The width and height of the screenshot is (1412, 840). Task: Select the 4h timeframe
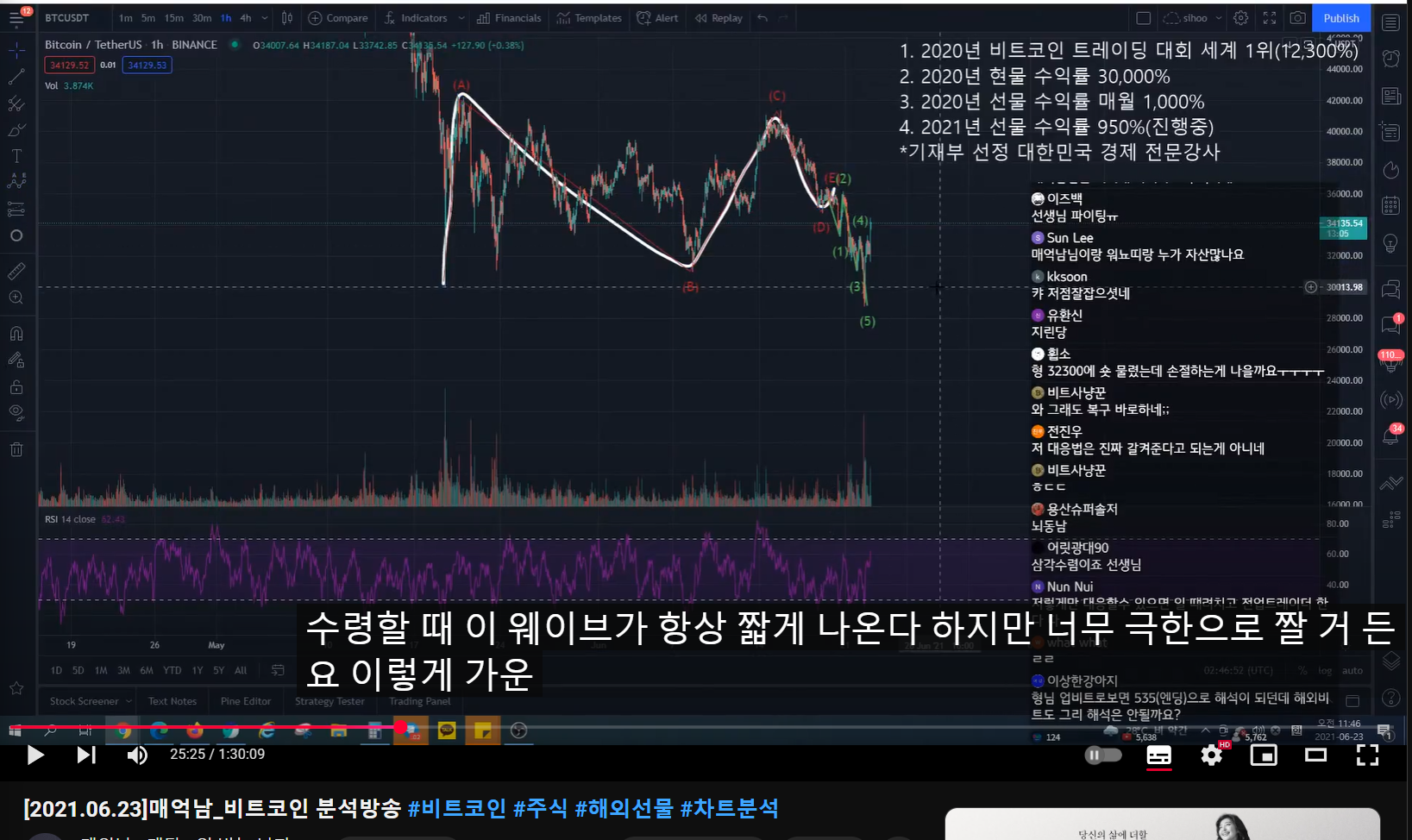246,18
